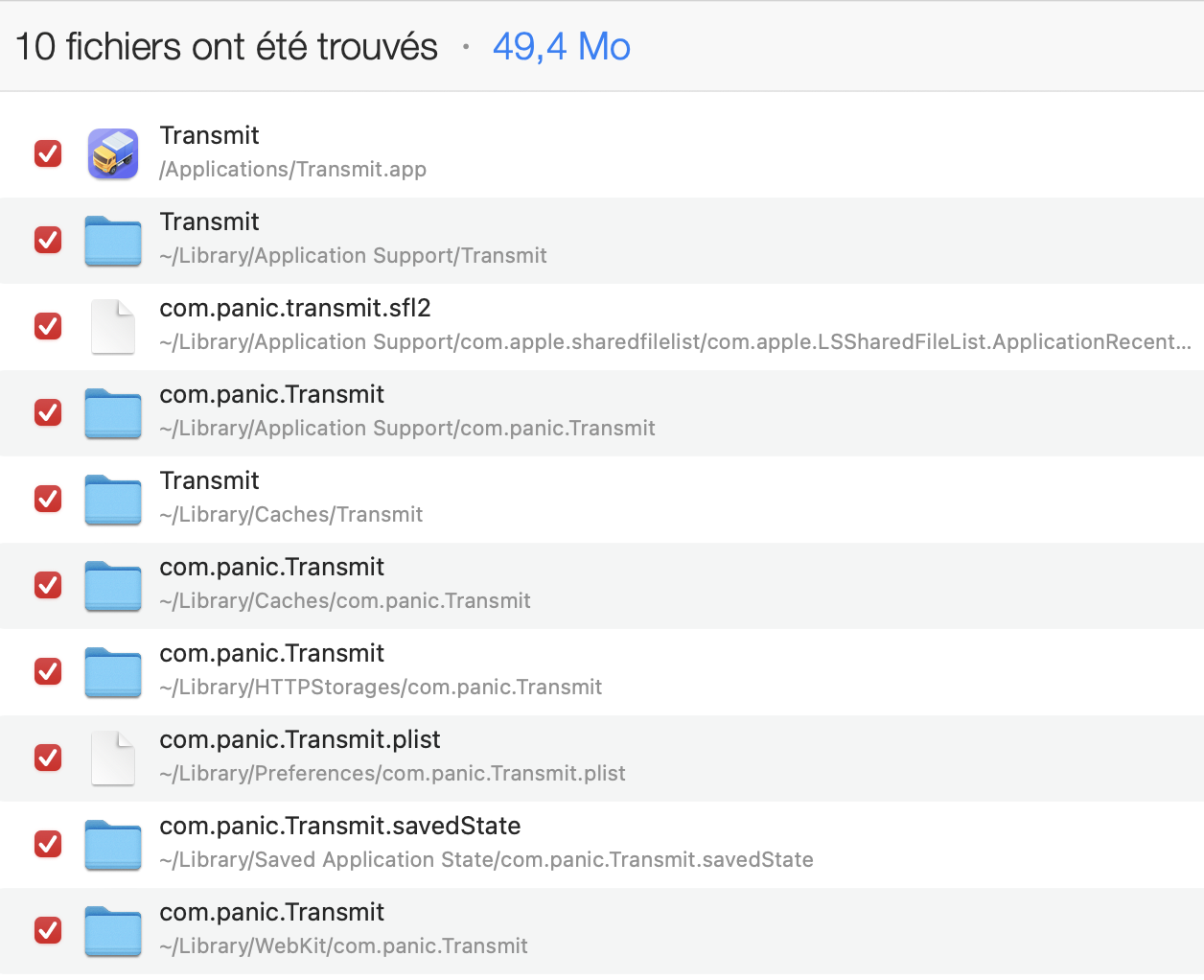Uncheck the WebKit com.panic.Transmit checkbox
Viewport: 1204px width, 980px height.
pos(48,930)
